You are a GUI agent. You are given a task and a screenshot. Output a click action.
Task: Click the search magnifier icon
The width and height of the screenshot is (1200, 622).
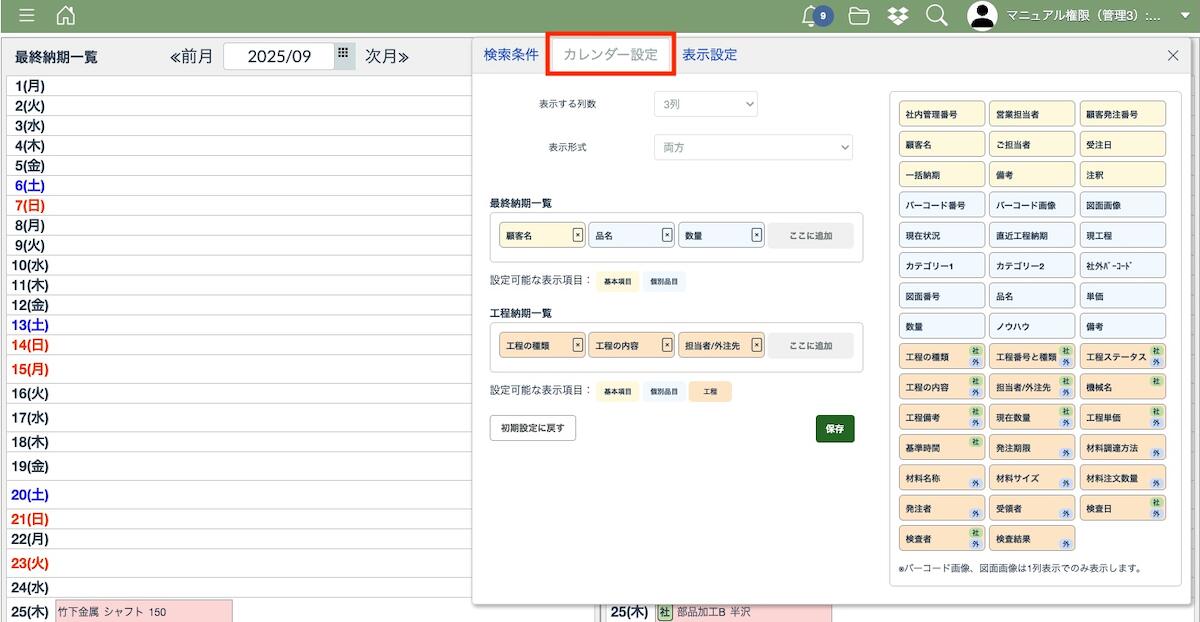click(936, 15)
